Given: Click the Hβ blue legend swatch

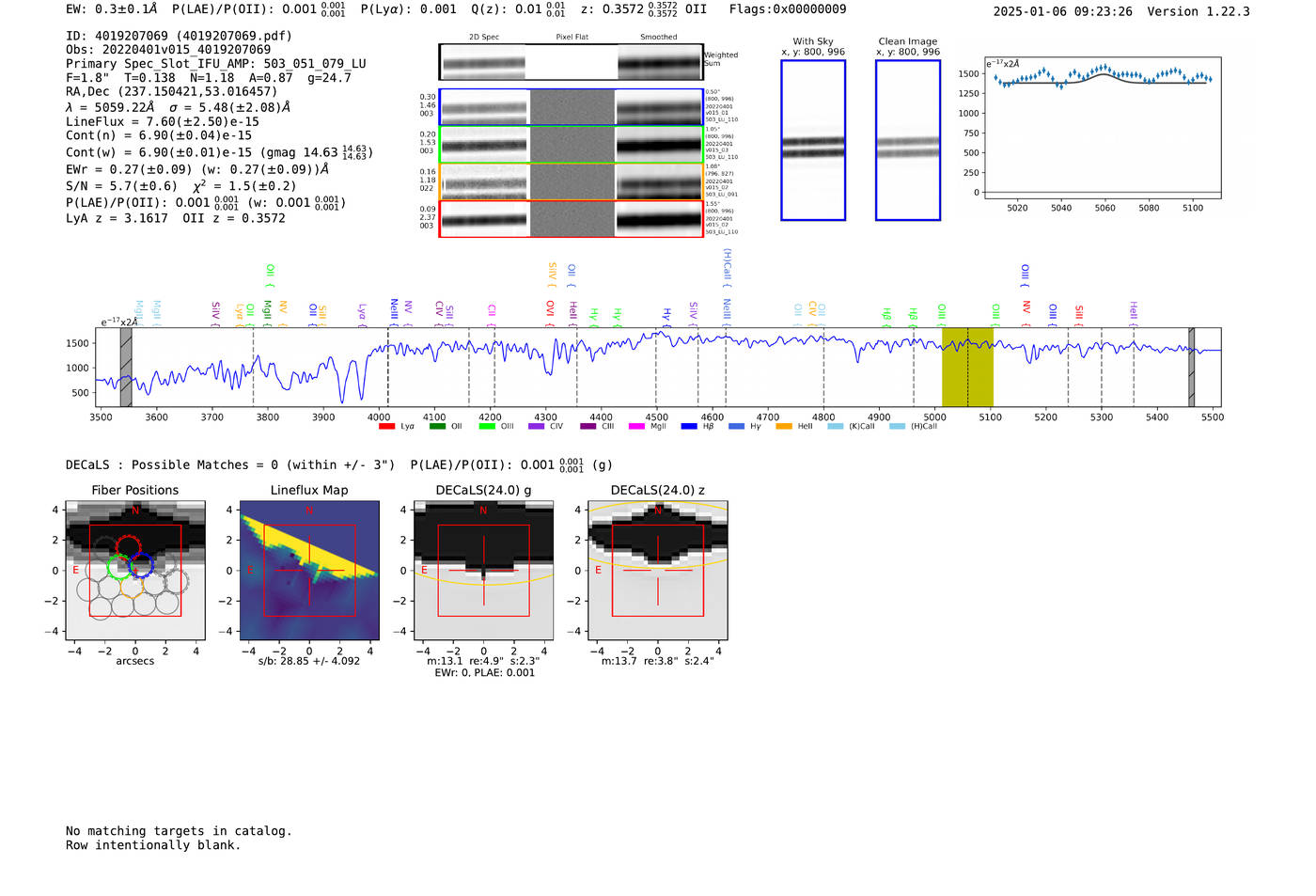Looking at the screenshot, I should point(689,427).
